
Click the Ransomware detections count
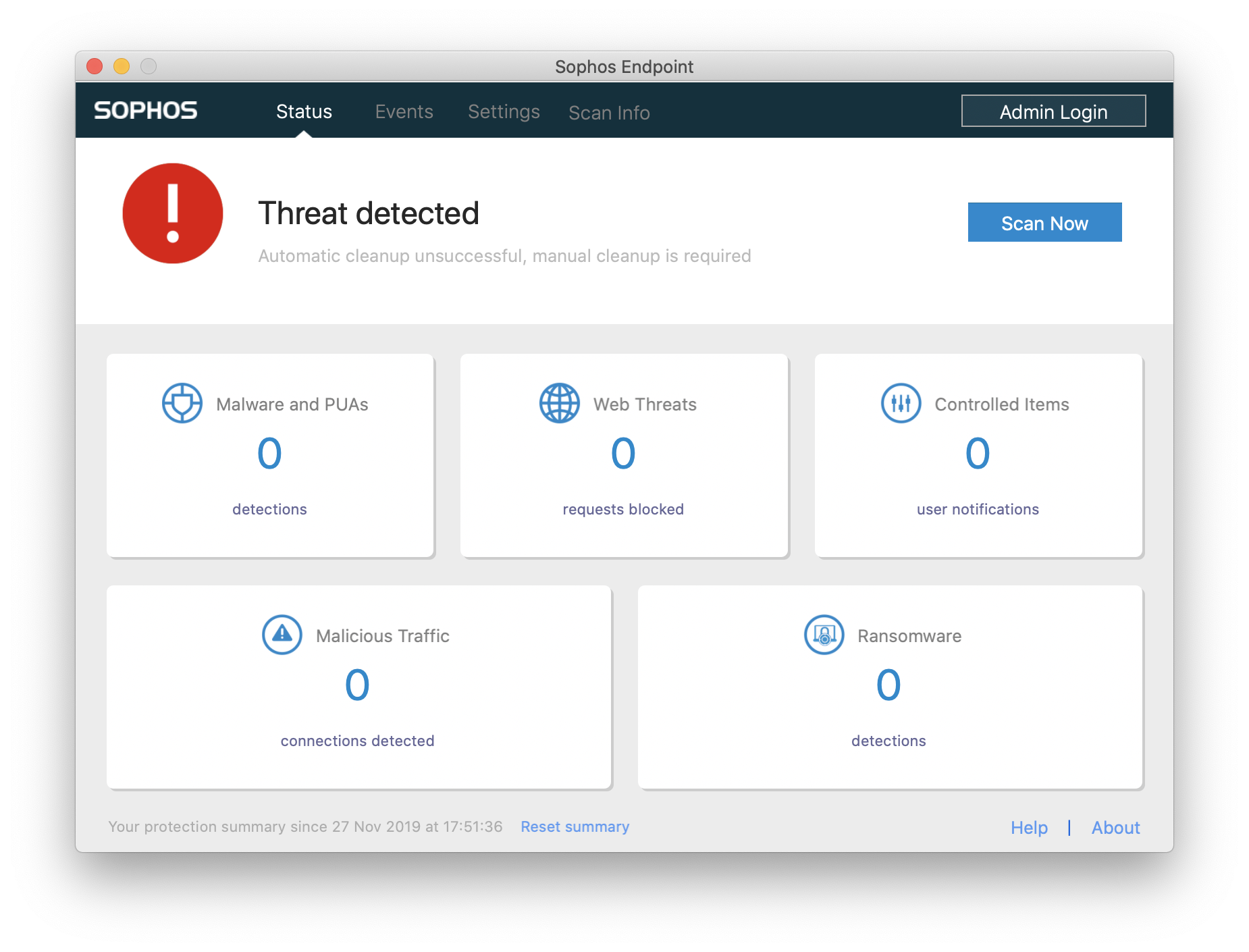[x=889, y=685]
